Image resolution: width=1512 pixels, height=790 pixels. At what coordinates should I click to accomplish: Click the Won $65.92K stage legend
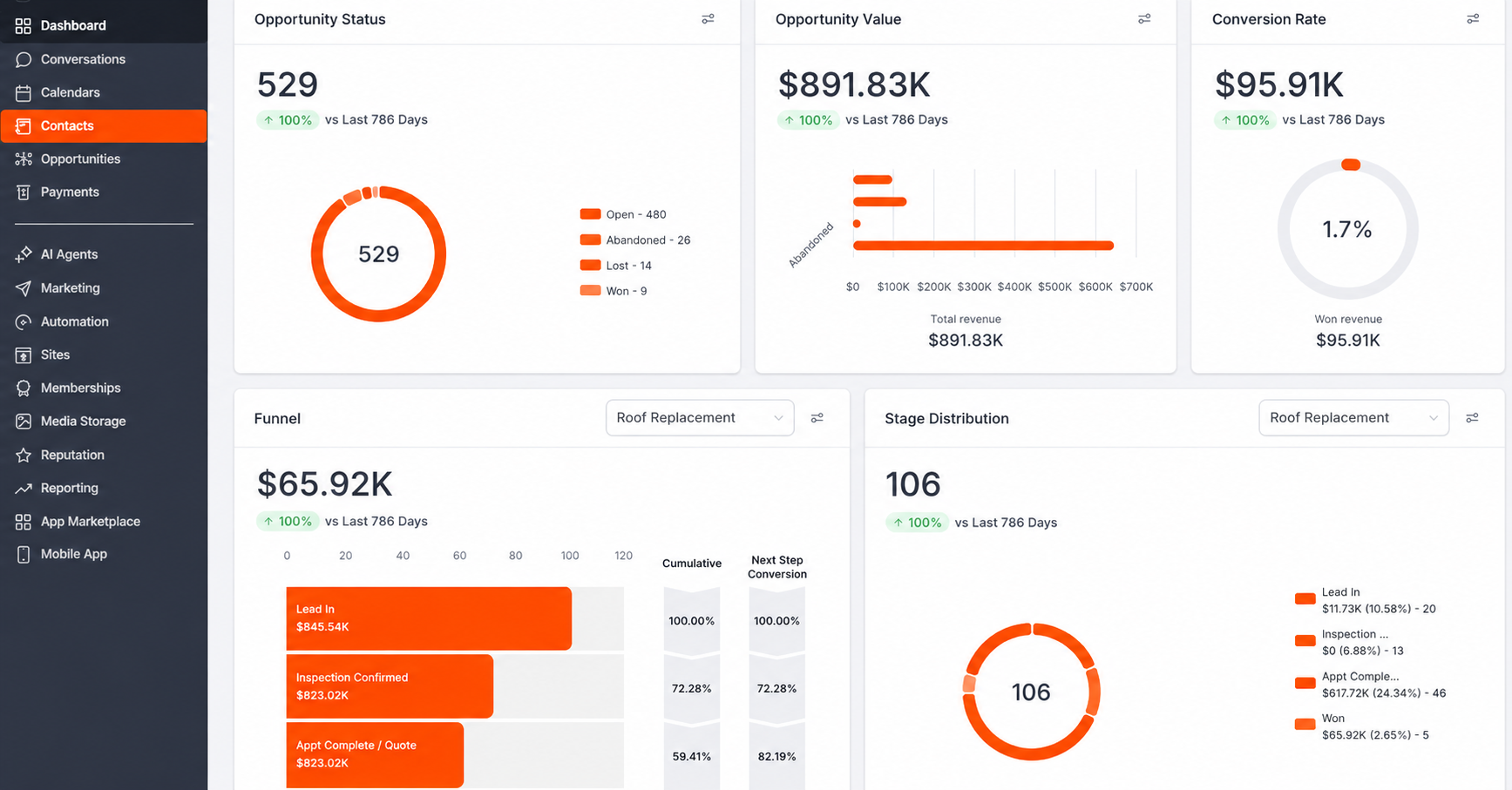click(x=1362, y=726)
